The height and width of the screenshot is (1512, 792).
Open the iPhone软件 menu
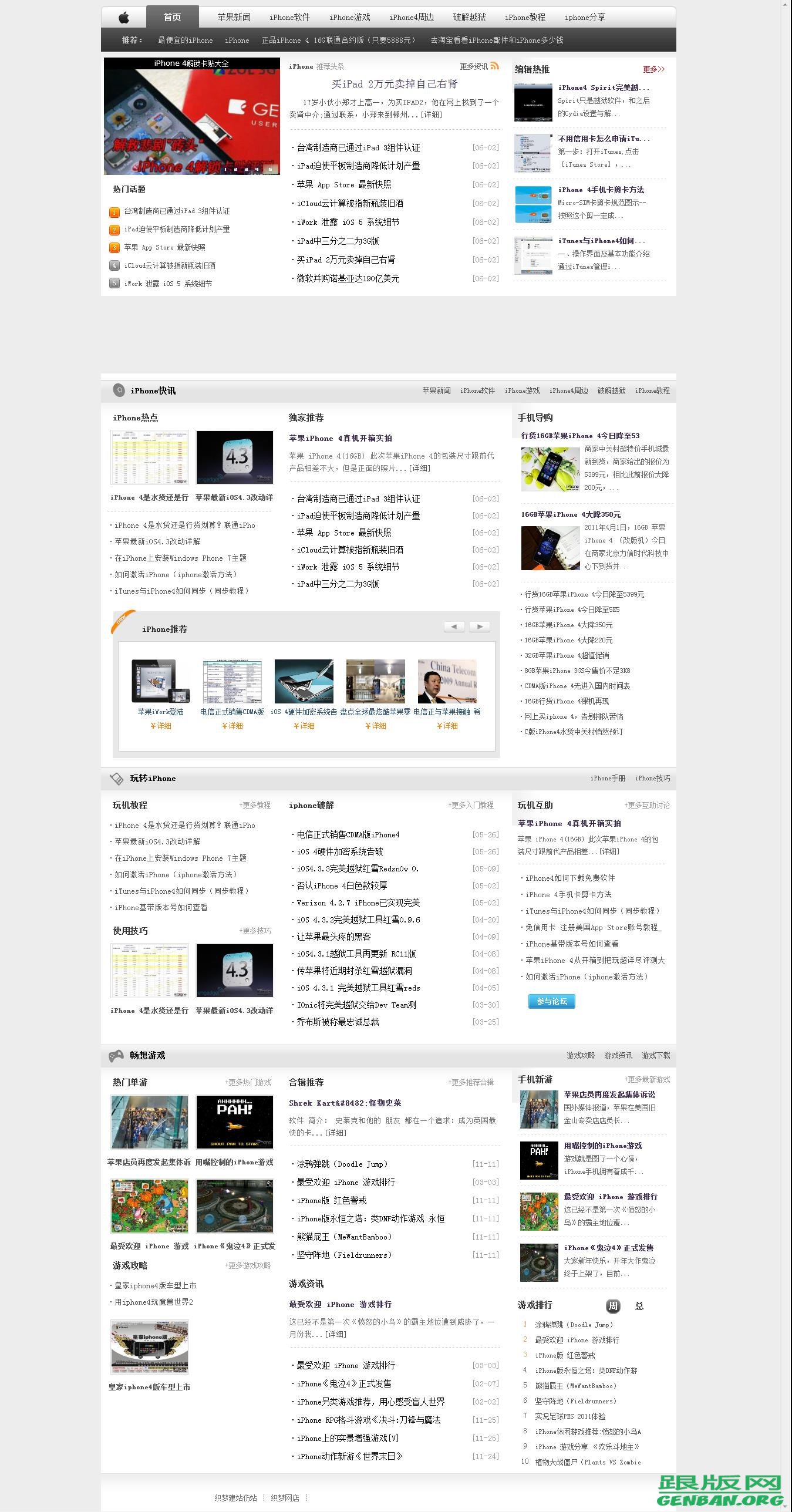click(x=290, y=18)
